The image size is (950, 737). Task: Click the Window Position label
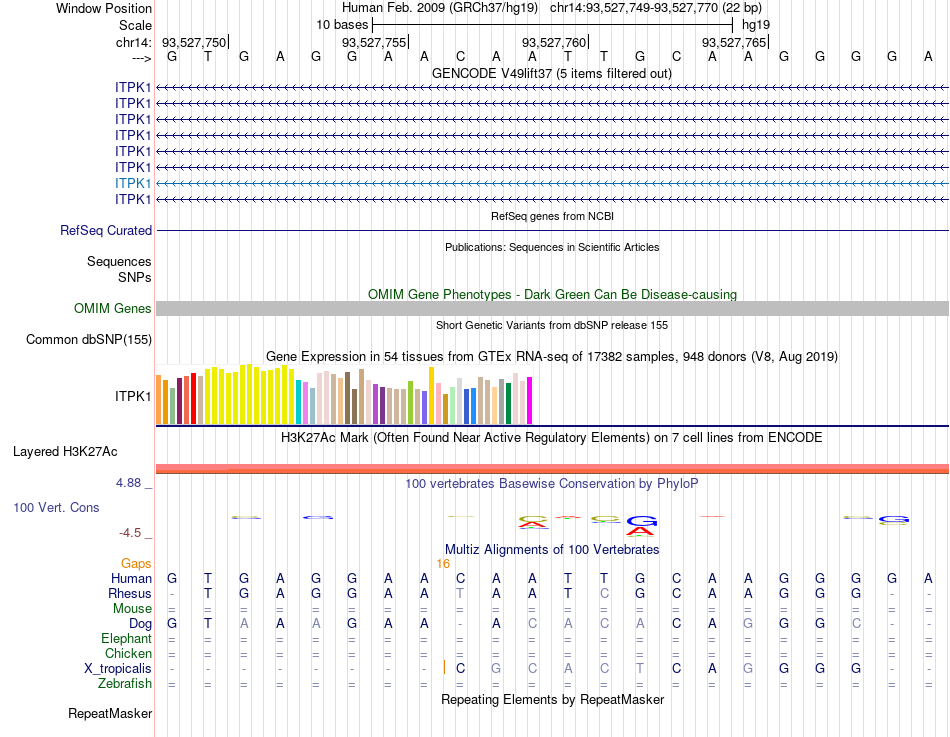click(104, 8)
